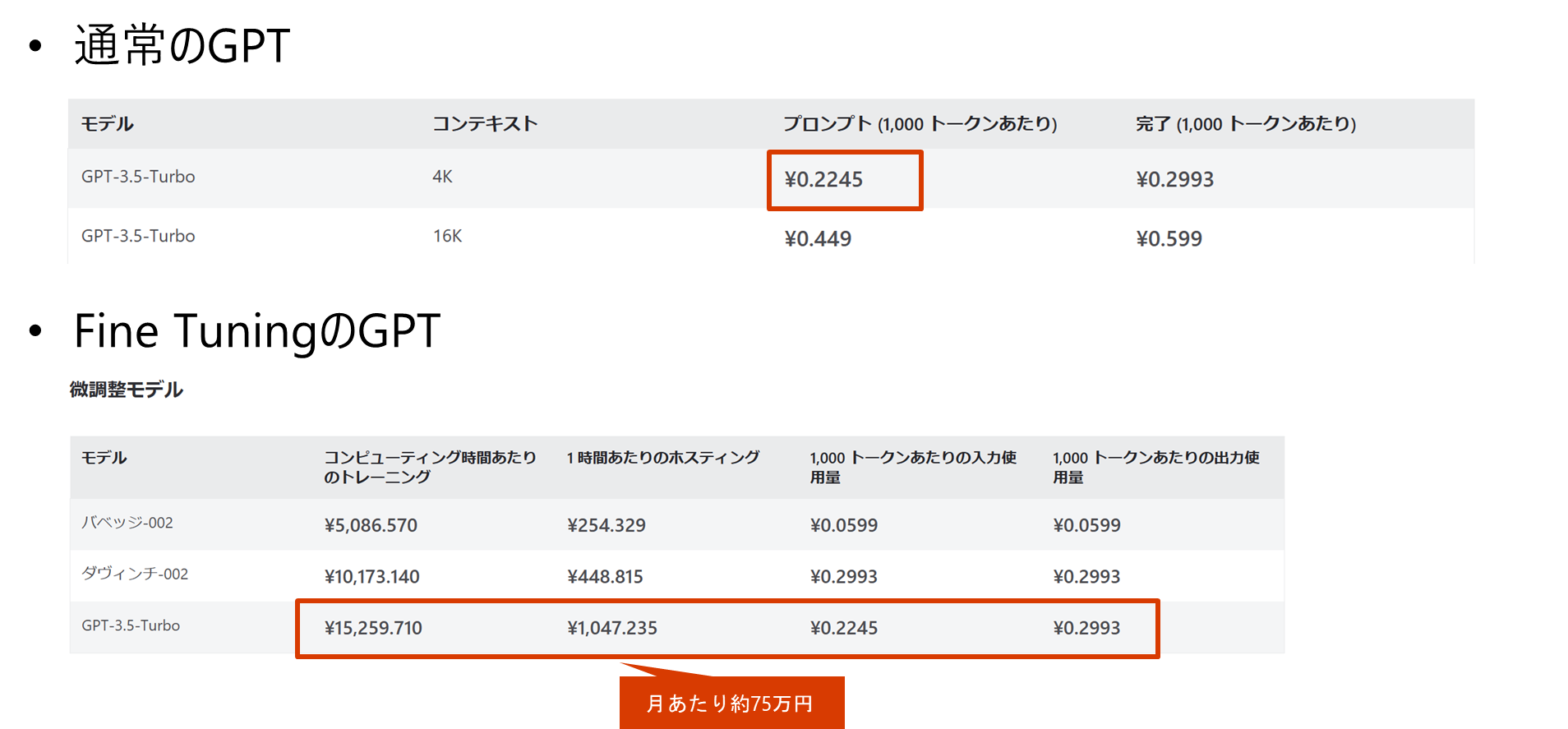Click the ¥15,259.710 training cost
This screenshot has height=729, width=1568.
373,628
